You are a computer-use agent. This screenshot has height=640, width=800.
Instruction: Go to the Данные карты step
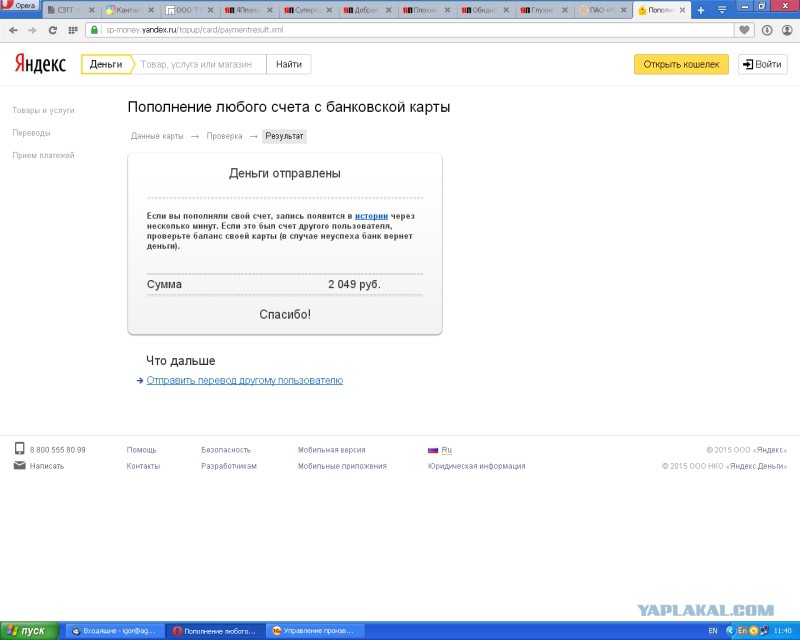(x=157, y=136)
